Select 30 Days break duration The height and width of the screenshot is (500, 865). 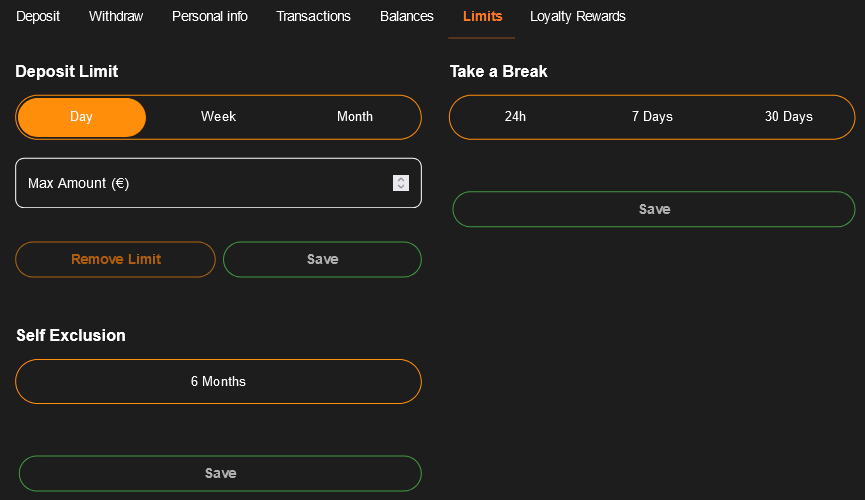(x=789, y=117)
